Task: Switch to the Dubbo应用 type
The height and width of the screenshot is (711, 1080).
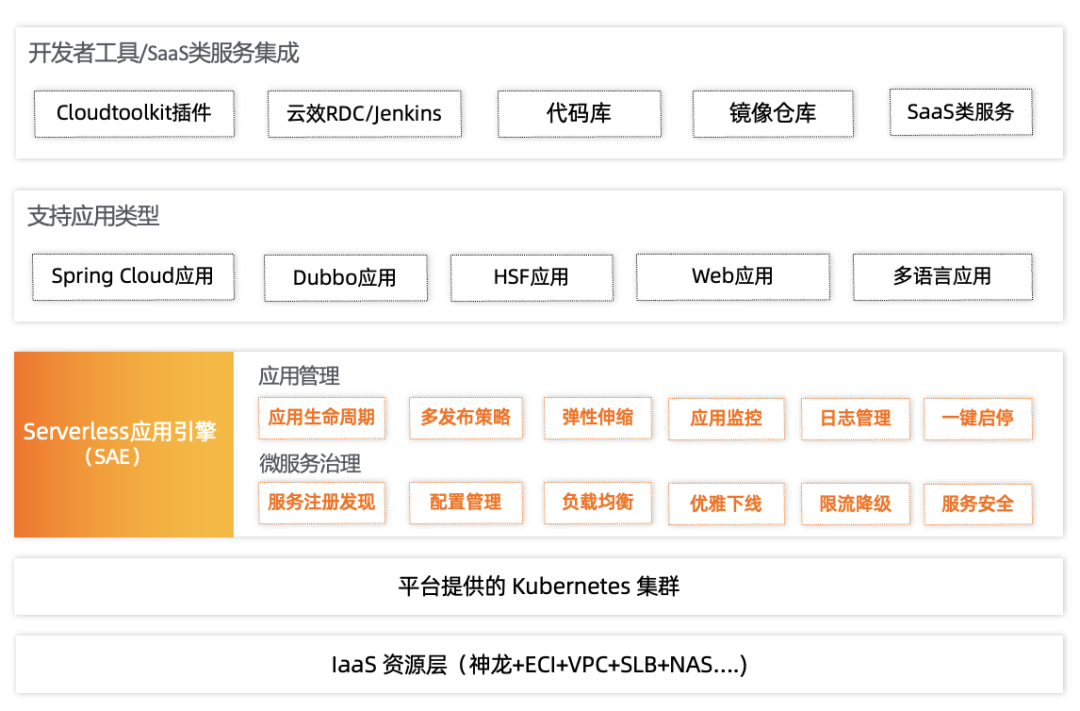Action: pos(346,277)
